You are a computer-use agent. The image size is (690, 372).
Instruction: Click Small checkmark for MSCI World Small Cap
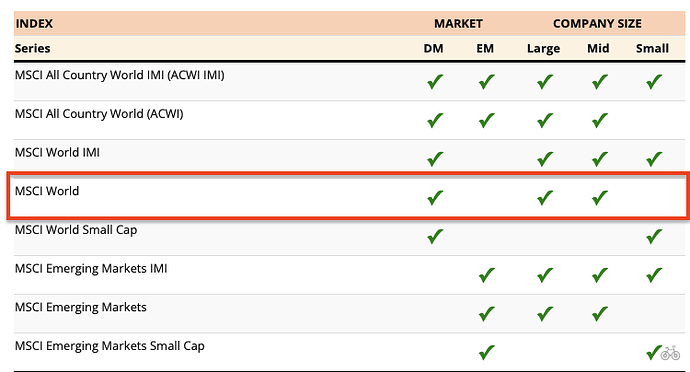click(654, 236)
